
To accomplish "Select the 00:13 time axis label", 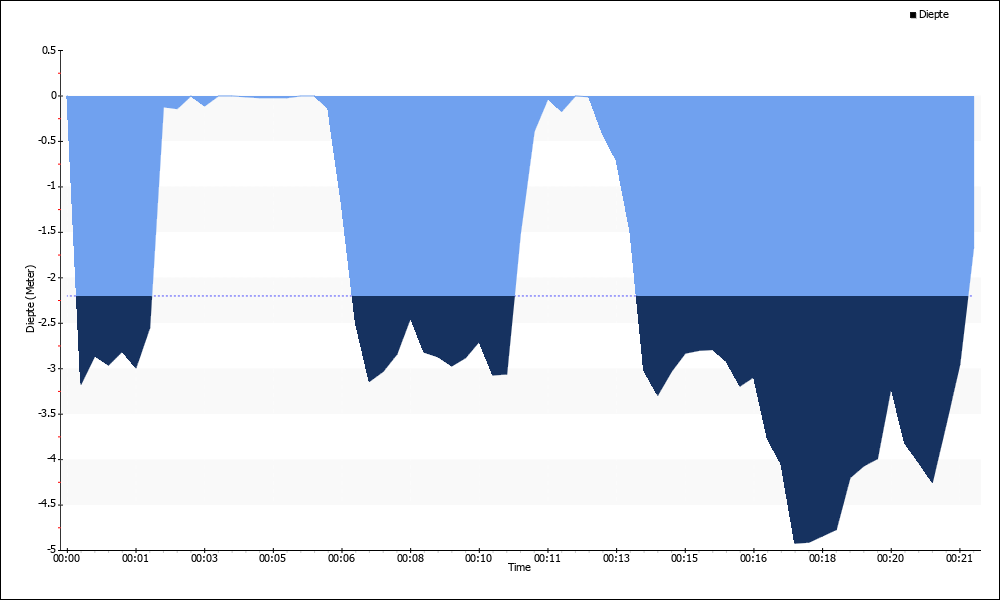I will click(x=616, y=559).
